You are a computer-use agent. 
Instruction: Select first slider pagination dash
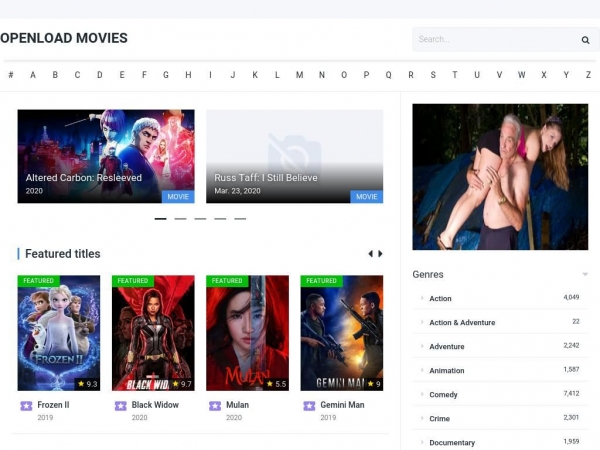(x=160, y=219)
